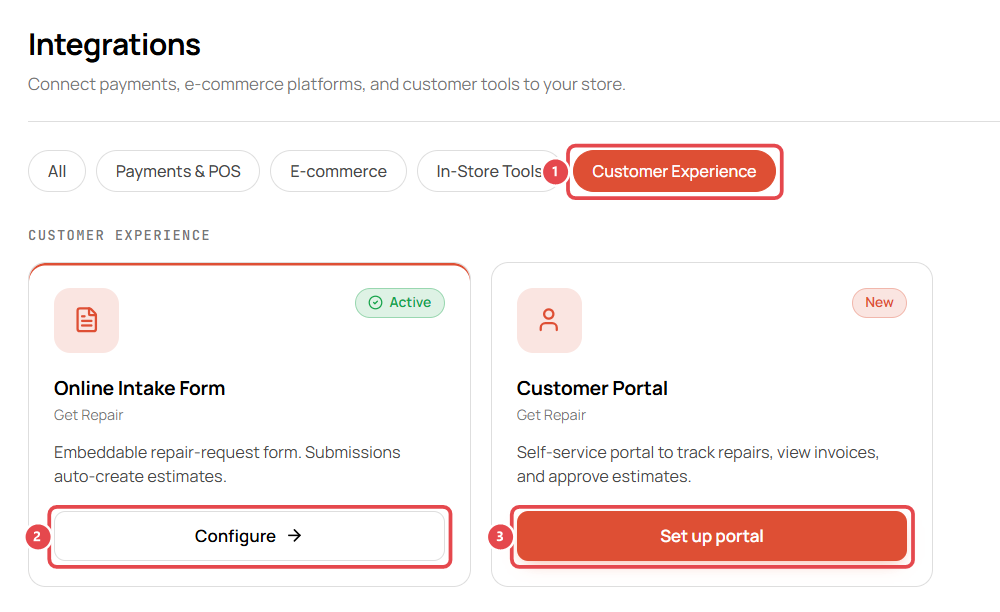Image resolution: width=1000 pixels, height=612 pixels.
Task: Click the 'Connect payments, e-commerce platforms' subtitle
Action: point(327,84)
